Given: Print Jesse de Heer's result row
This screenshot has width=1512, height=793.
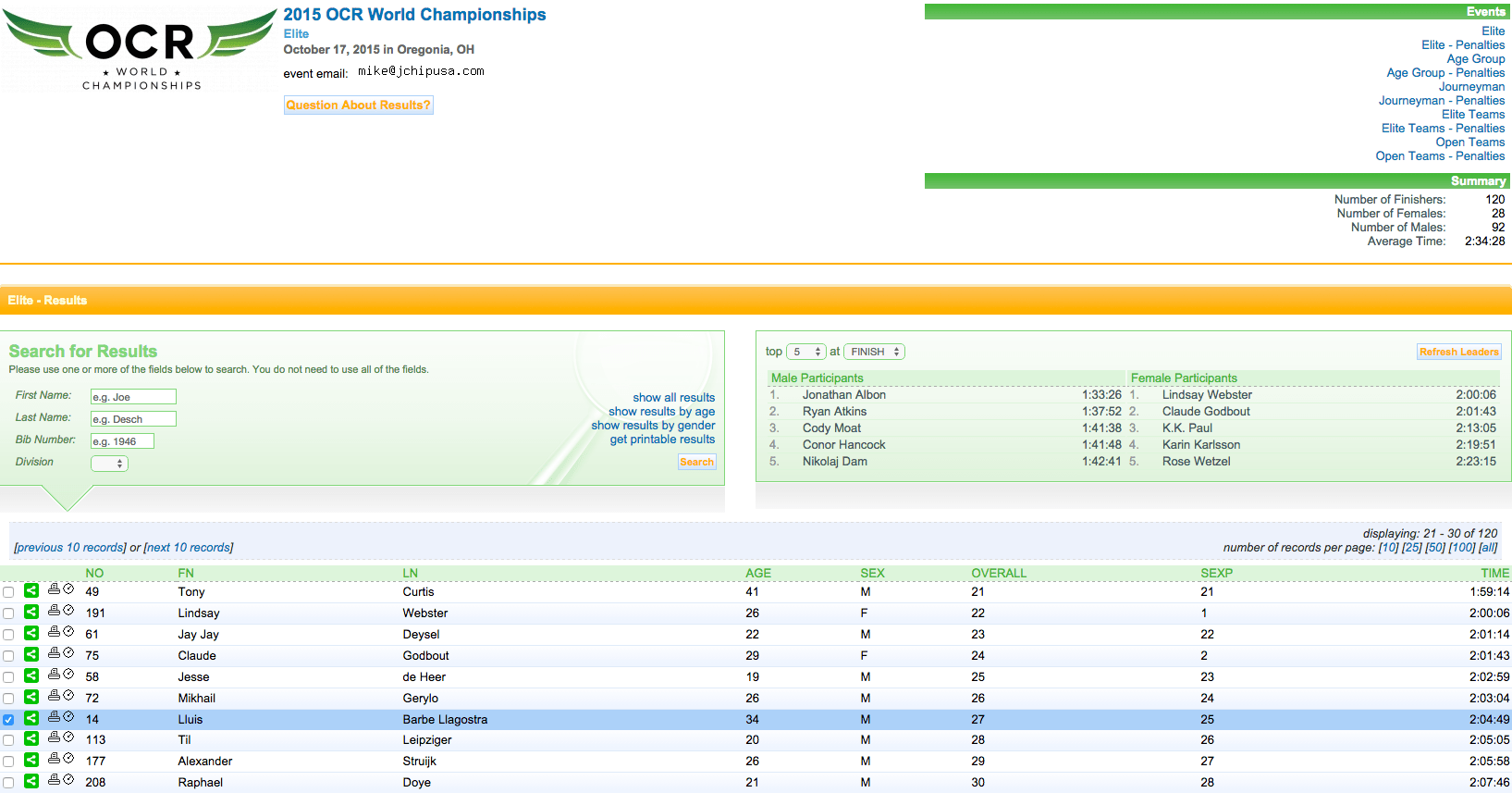Looking at the screenshot, I should tap(54, 674).
